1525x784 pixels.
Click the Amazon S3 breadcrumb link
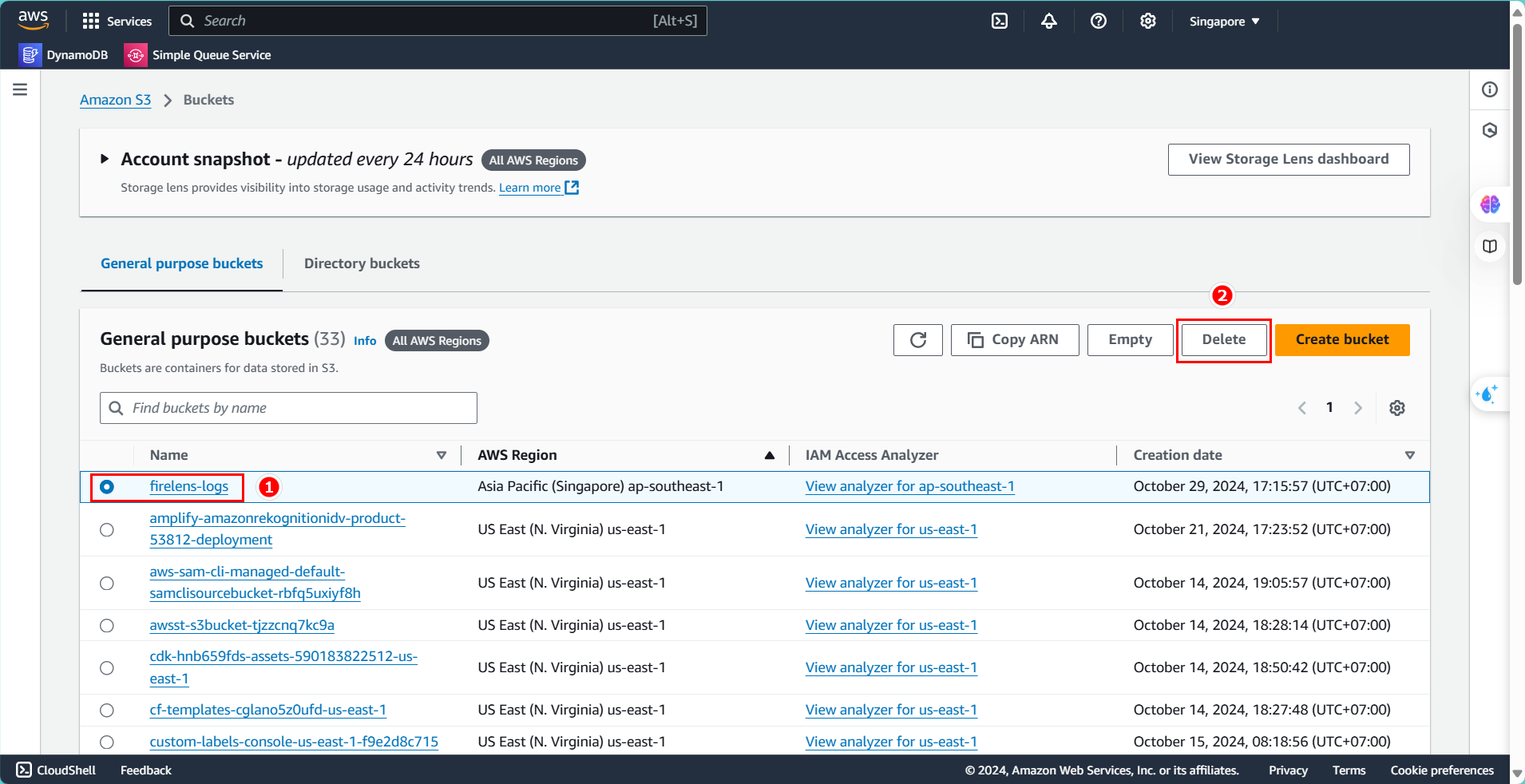pos(115,100)
